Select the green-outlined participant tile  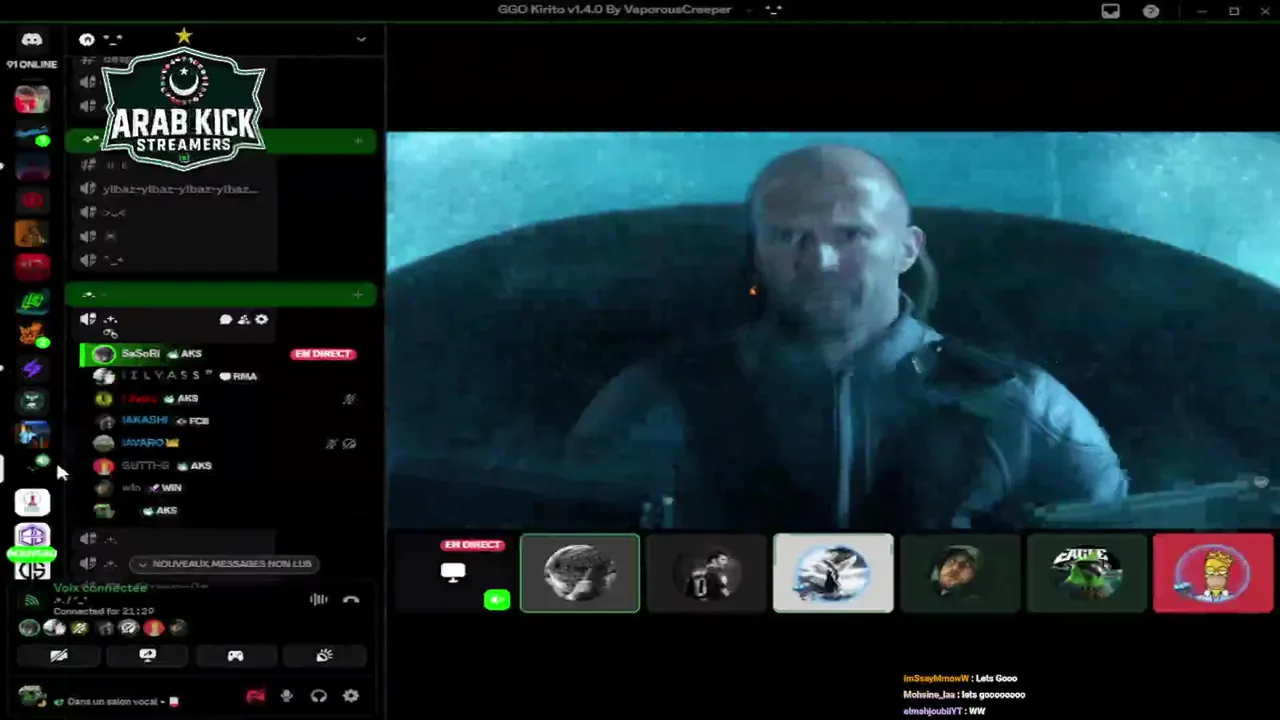(x=580, y=573)
